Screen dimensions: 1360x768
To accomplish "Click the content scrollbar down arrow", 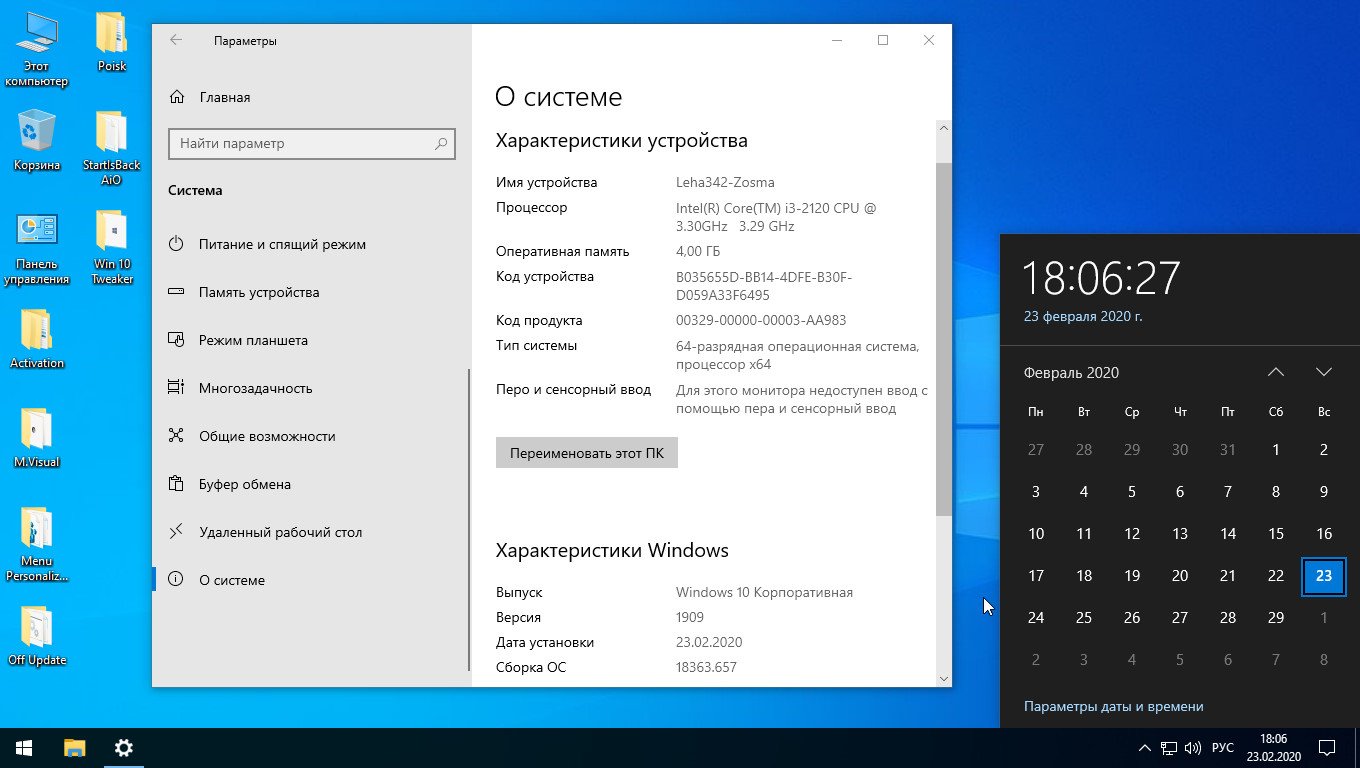I will coord(943,679).
